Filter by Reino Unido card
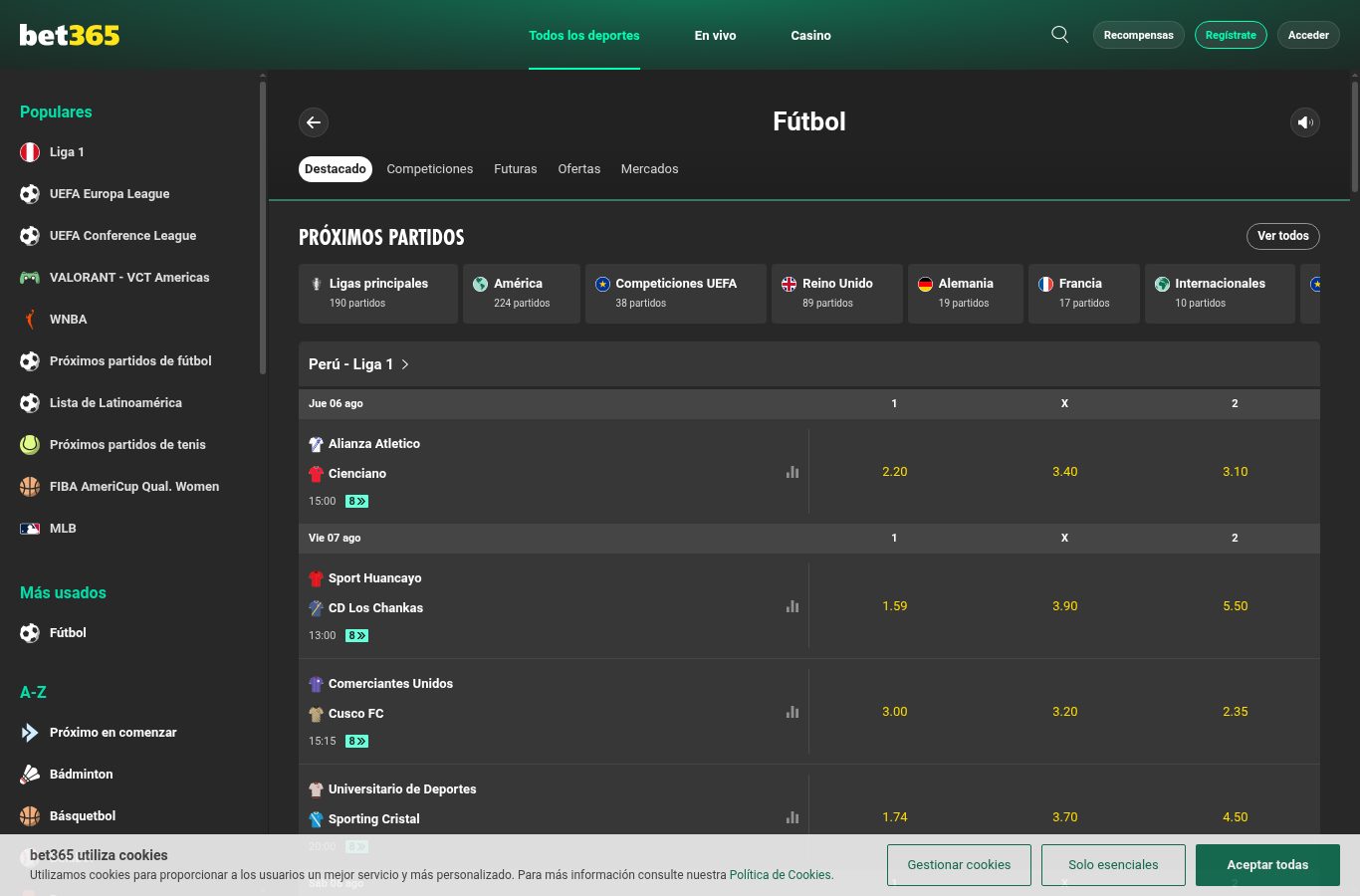Screen dimensions: 1360x896 pyautogui.click(x=837, y=294)
